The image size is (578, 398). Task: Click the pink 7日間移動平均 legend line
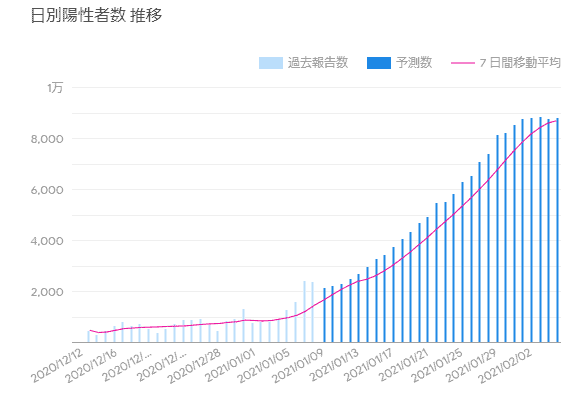[x=463, y=63]
